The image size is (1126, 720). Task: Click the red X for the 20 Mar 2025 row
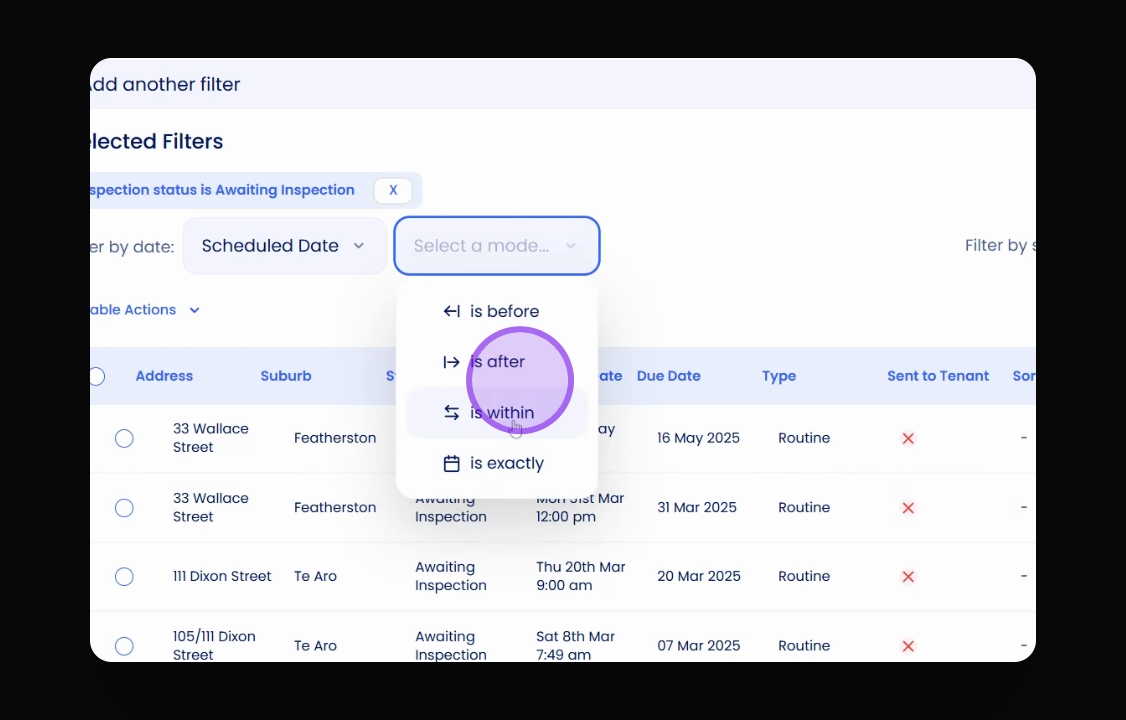908,576
